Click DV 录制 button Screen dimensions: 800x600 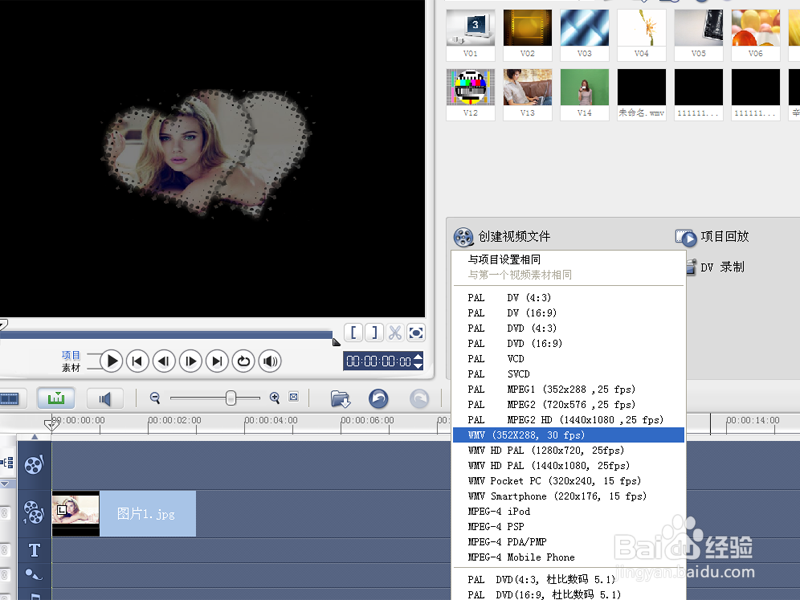[716, 267]
